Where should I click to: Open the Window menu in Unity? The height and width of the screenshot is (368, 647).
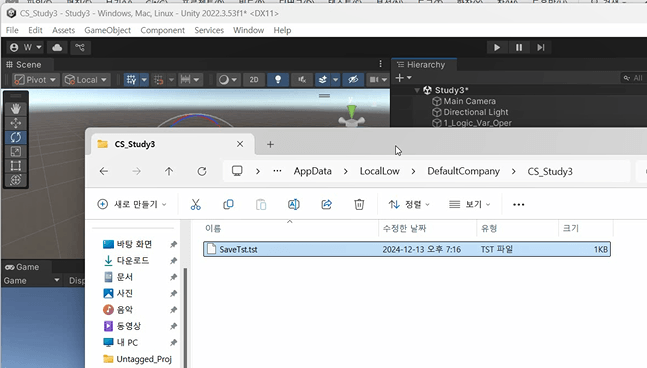(x=248, y=30)
